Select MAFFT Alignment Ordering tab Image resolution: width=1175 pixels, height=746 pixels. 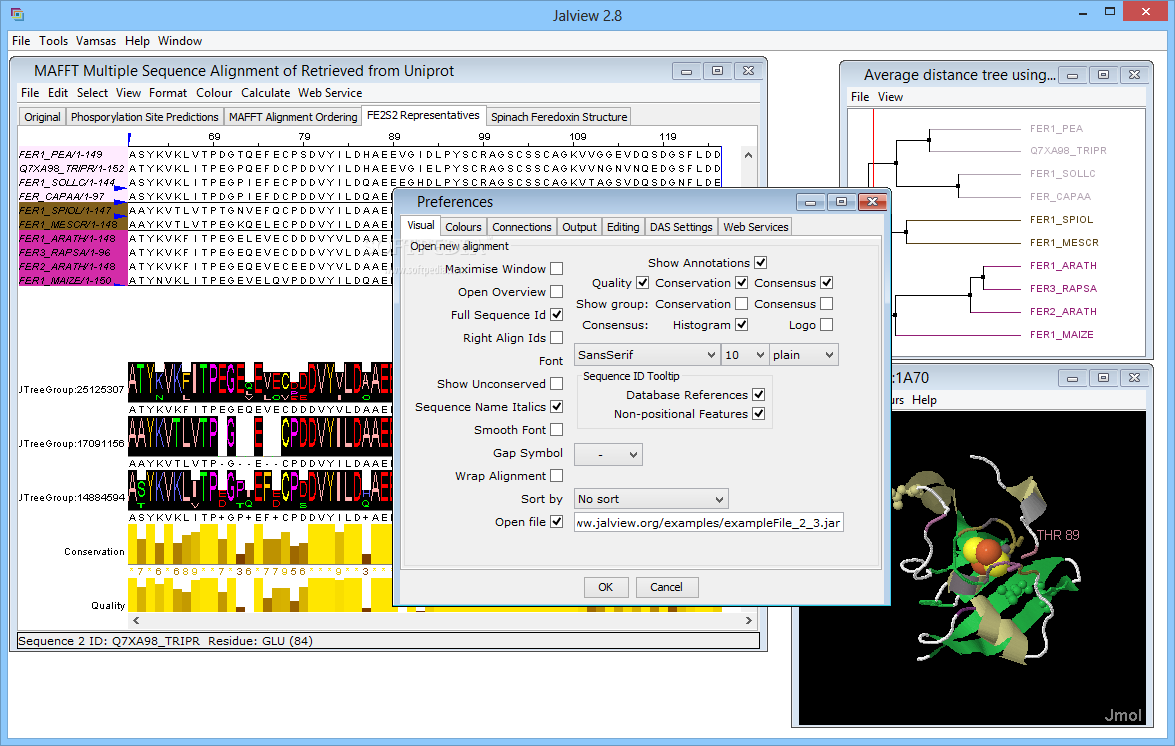click(x=293, y=117)
